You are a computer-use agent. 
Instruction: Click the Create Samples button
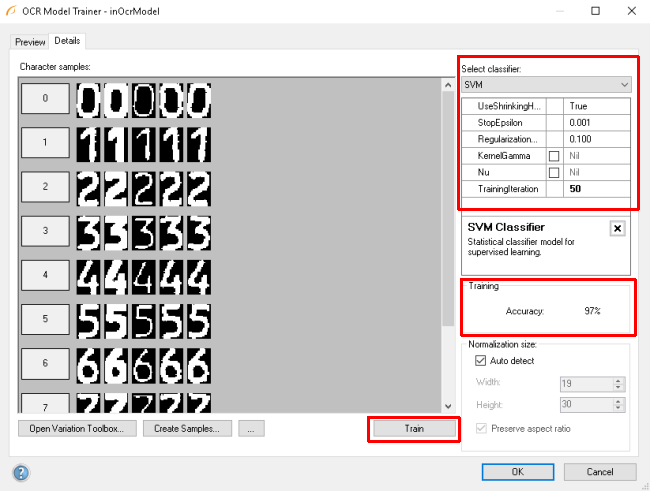(x=188, y=428)
